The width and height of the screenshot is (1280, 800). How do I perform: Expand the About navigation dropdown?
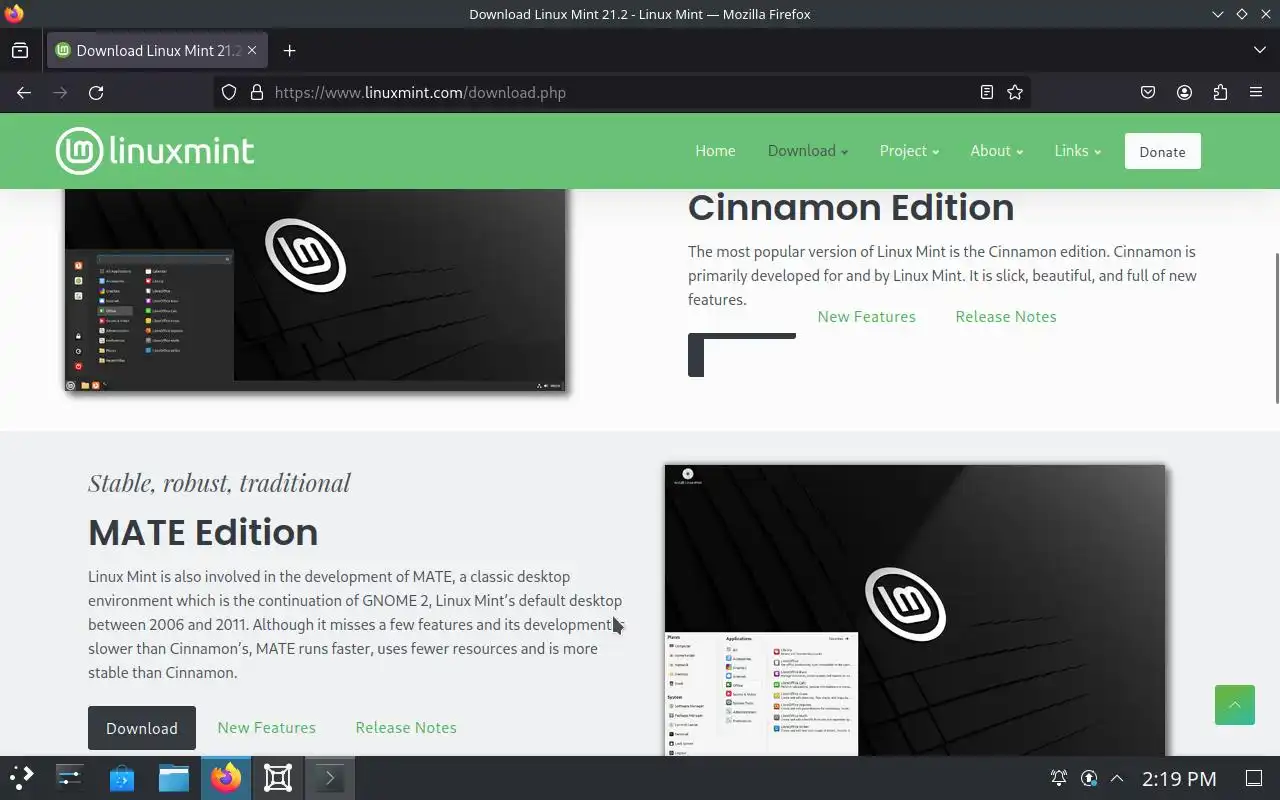pyautogui.click(x=996, y=151)
